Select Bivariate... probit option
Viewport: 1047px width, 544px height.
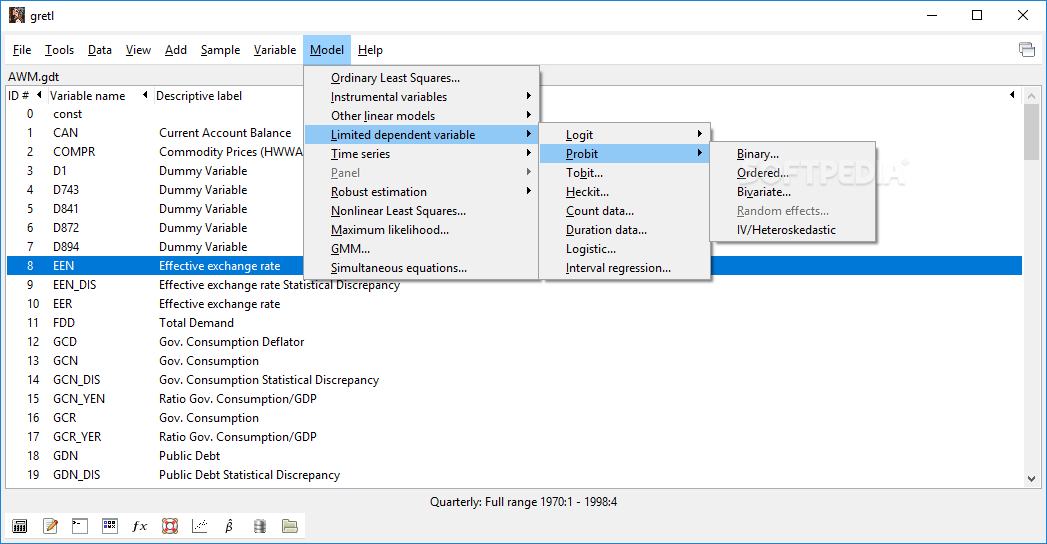point(793,192)
